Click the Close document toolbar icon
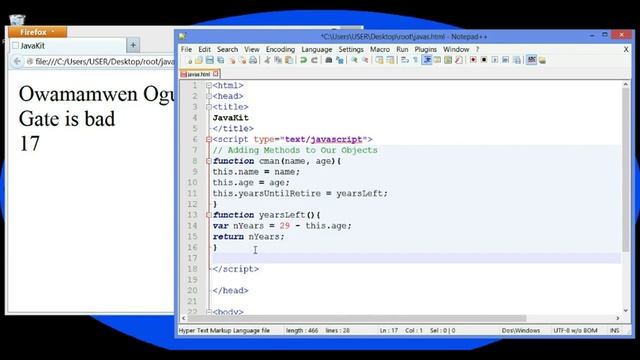 tap(231, 60)
